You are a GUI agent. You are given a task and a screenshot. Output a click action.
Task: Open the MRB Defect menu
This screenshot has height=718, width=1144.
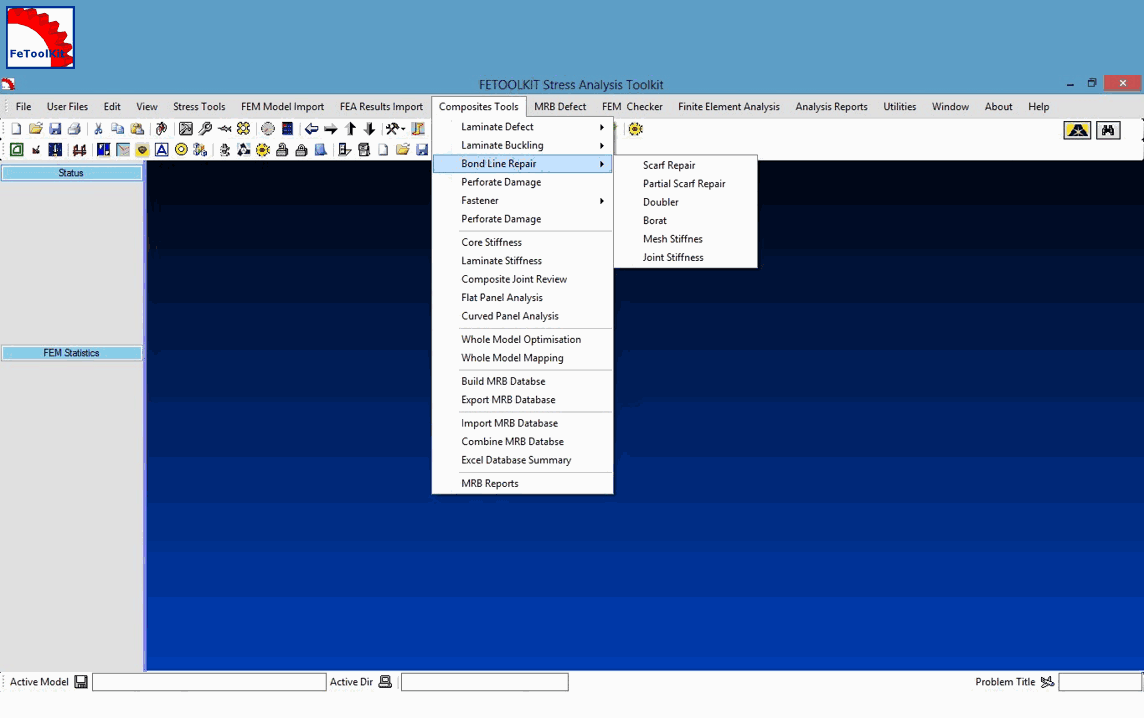[x=560, y=107]
